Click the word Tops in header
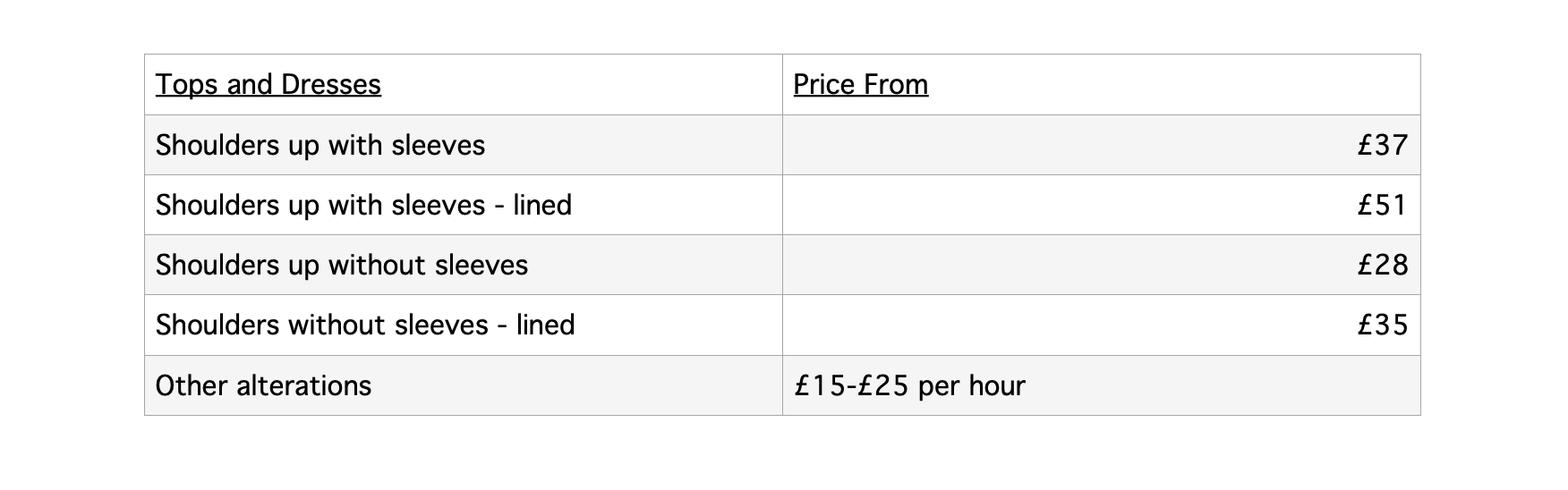 [187, 86]
